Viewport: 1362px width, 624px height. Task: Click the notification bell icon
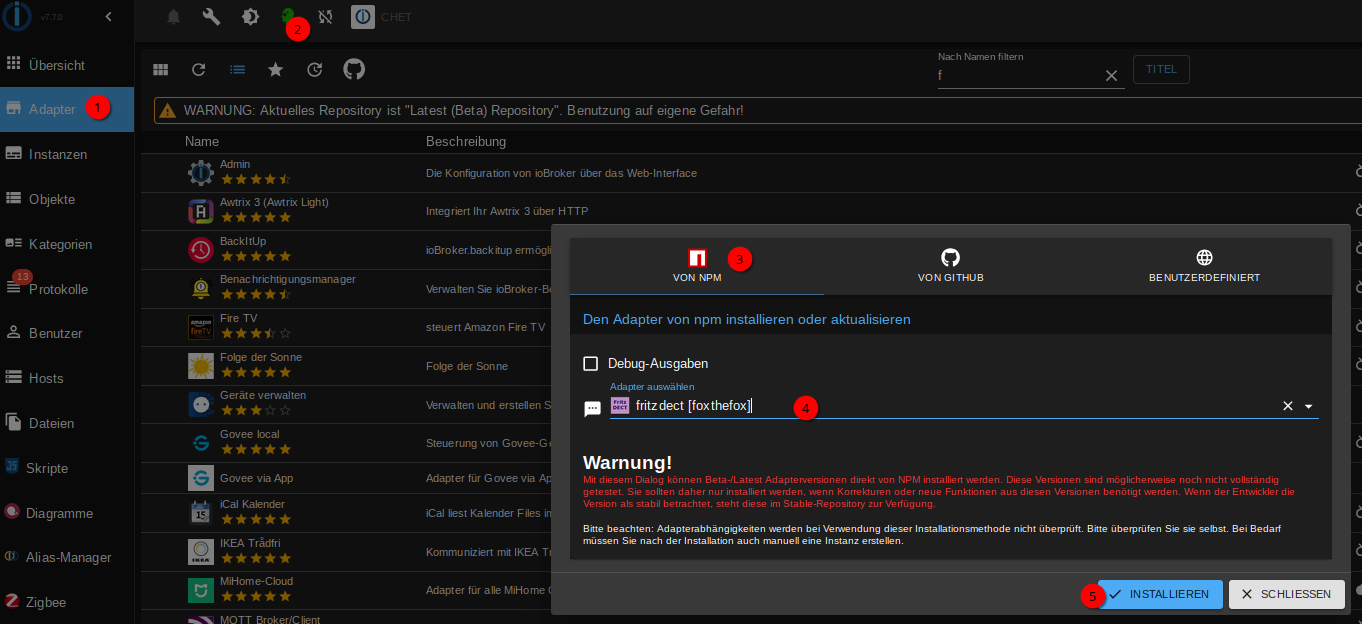(x=174, y=17)
